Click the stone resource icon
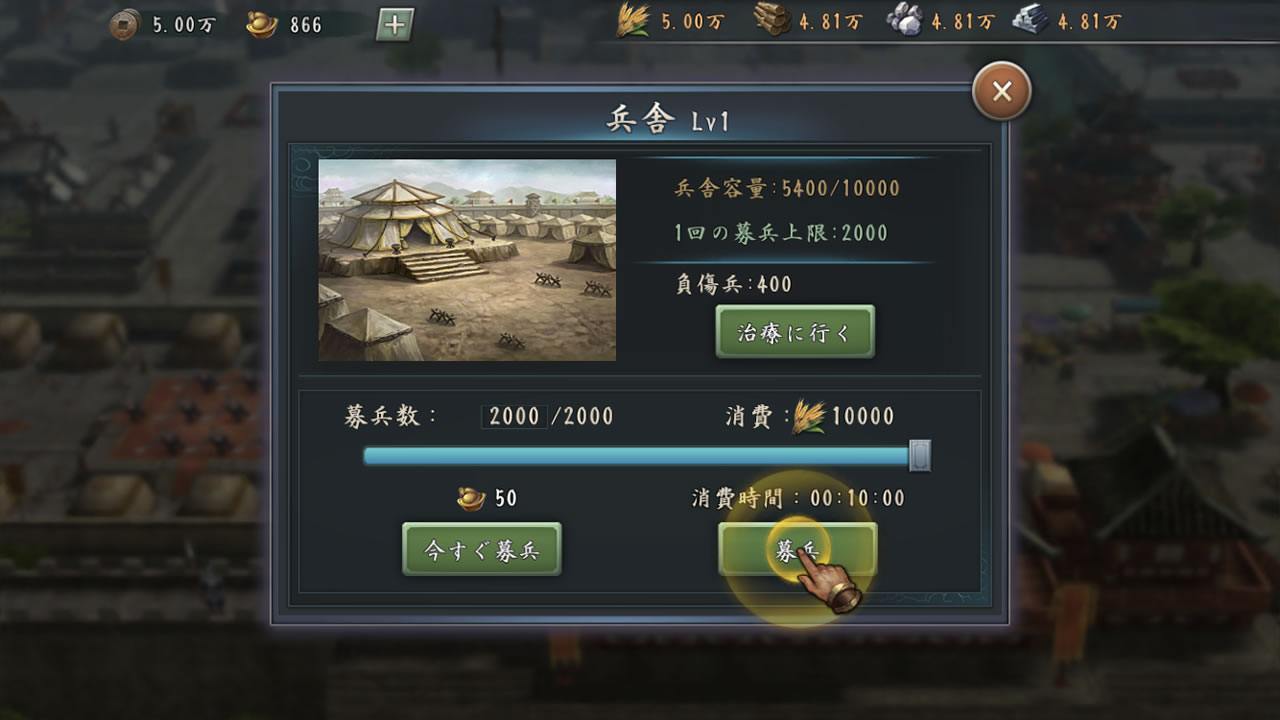 905,21
